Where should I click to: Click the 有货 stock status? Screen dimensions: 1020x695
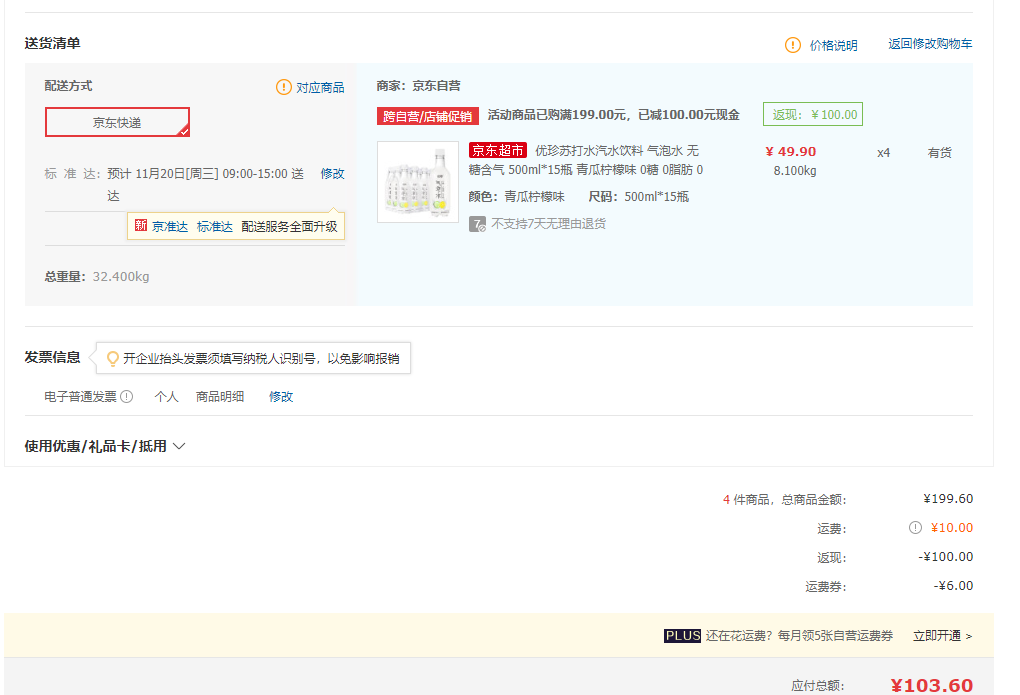click(x=939, y=152)
